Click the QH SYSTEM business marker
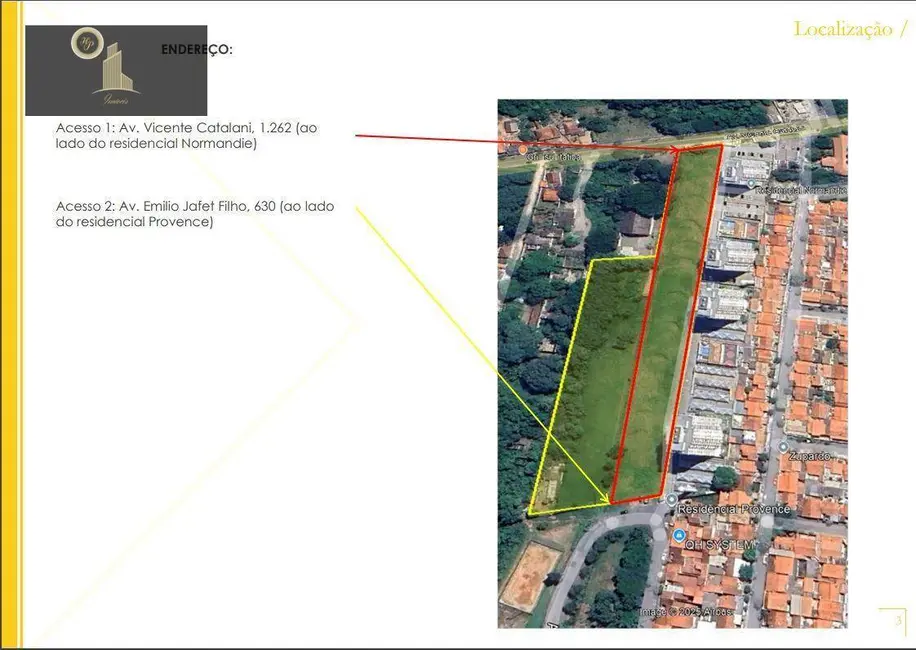The width and height of the screenshot is (916, 650). pyautogui.click(x=679, y=535)
